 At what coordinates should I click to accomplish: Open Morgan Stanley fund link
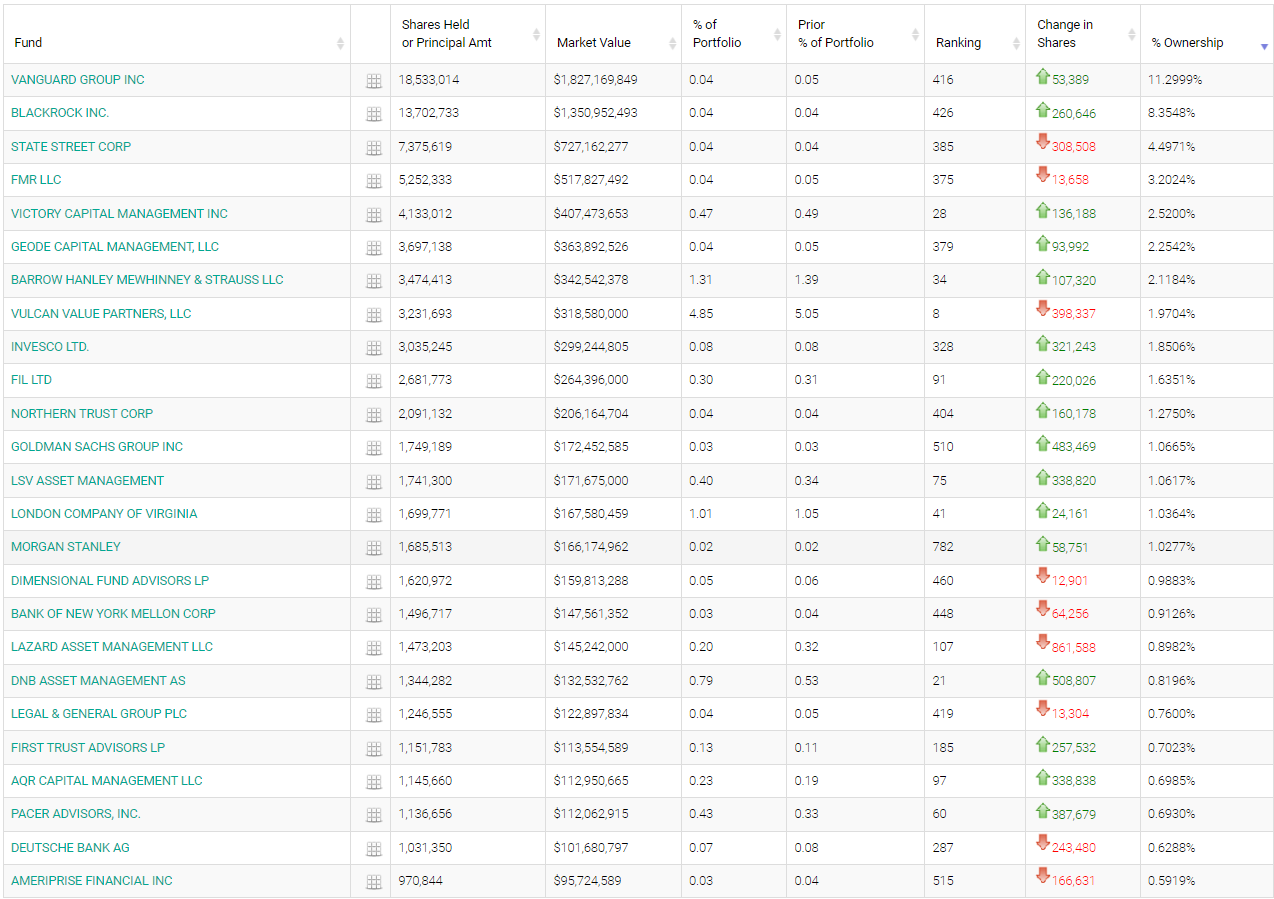click(x=66, y=547)
